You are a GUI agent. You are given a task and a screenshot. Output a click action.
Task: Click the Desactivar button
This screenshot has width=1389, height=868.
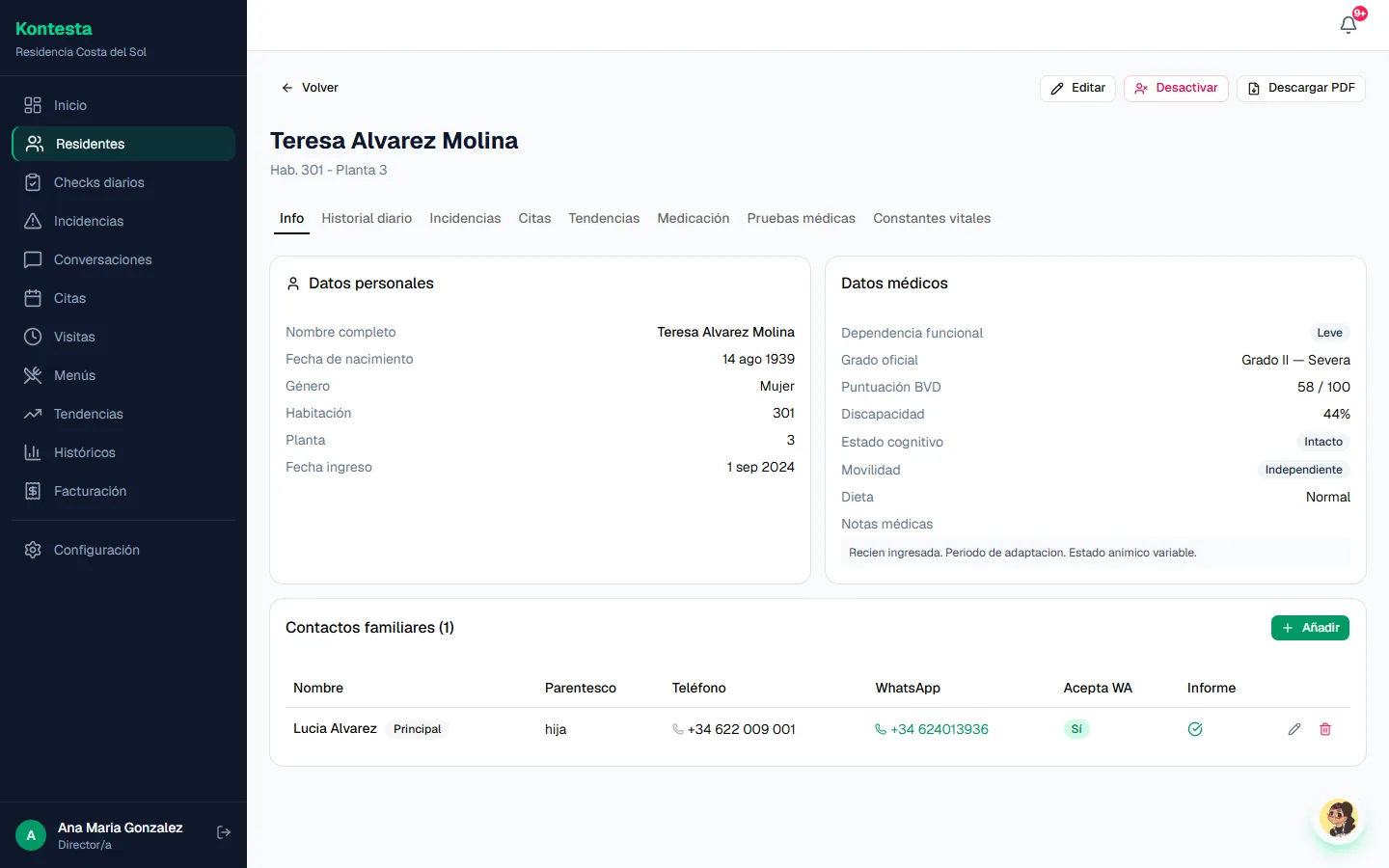1176,88
